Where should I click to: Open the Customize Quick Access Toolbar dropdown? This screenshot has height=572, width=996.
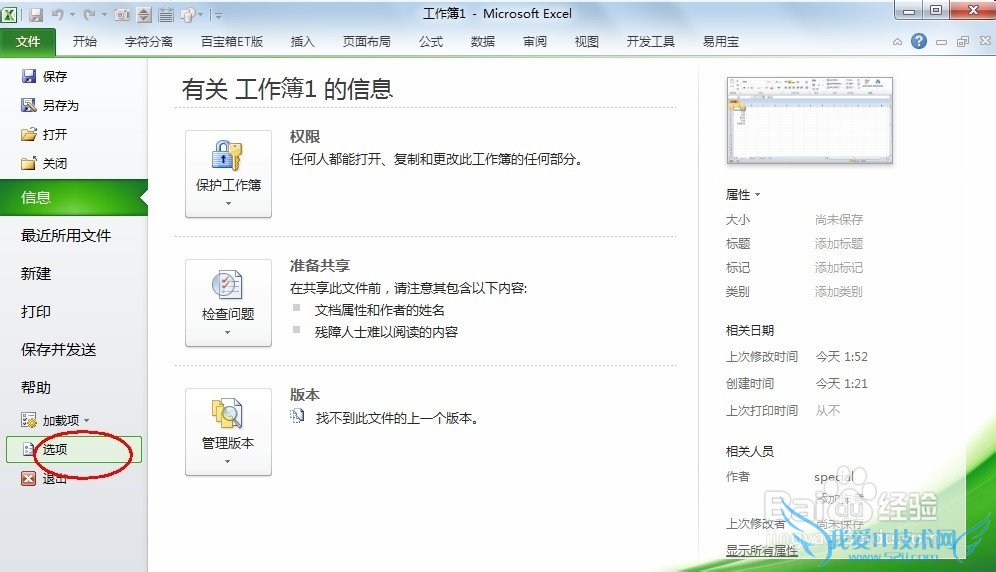[x=217, y=15]
